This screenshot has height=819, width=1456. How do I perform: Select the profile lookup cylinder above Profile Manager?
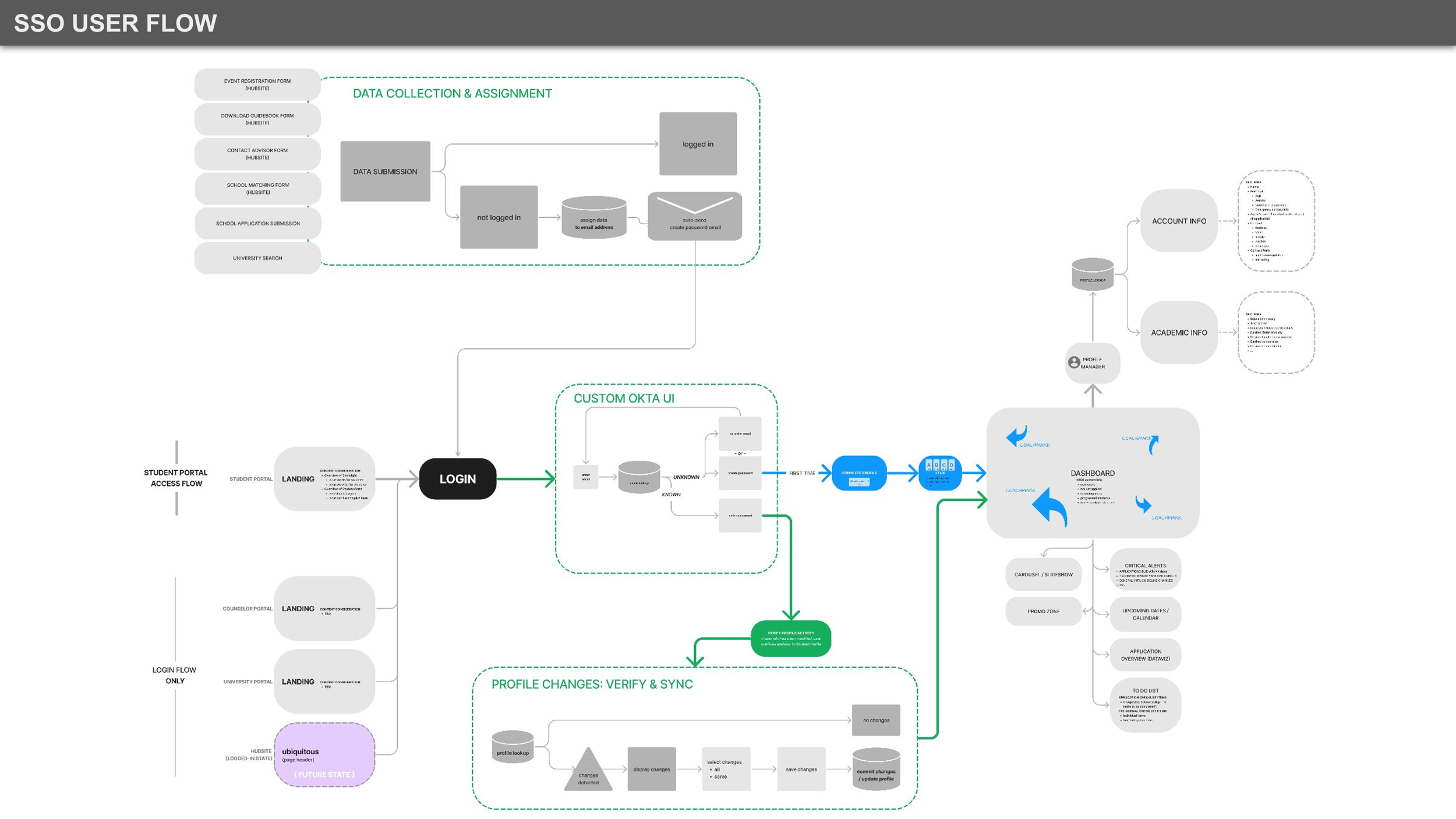coord(1093,274)
